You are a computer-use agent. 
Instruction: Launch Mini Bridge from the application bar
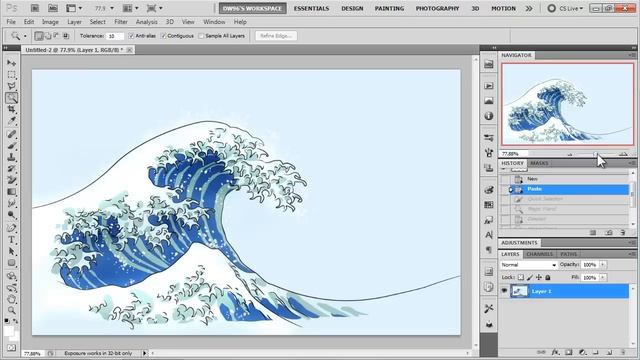pos(53,8)
